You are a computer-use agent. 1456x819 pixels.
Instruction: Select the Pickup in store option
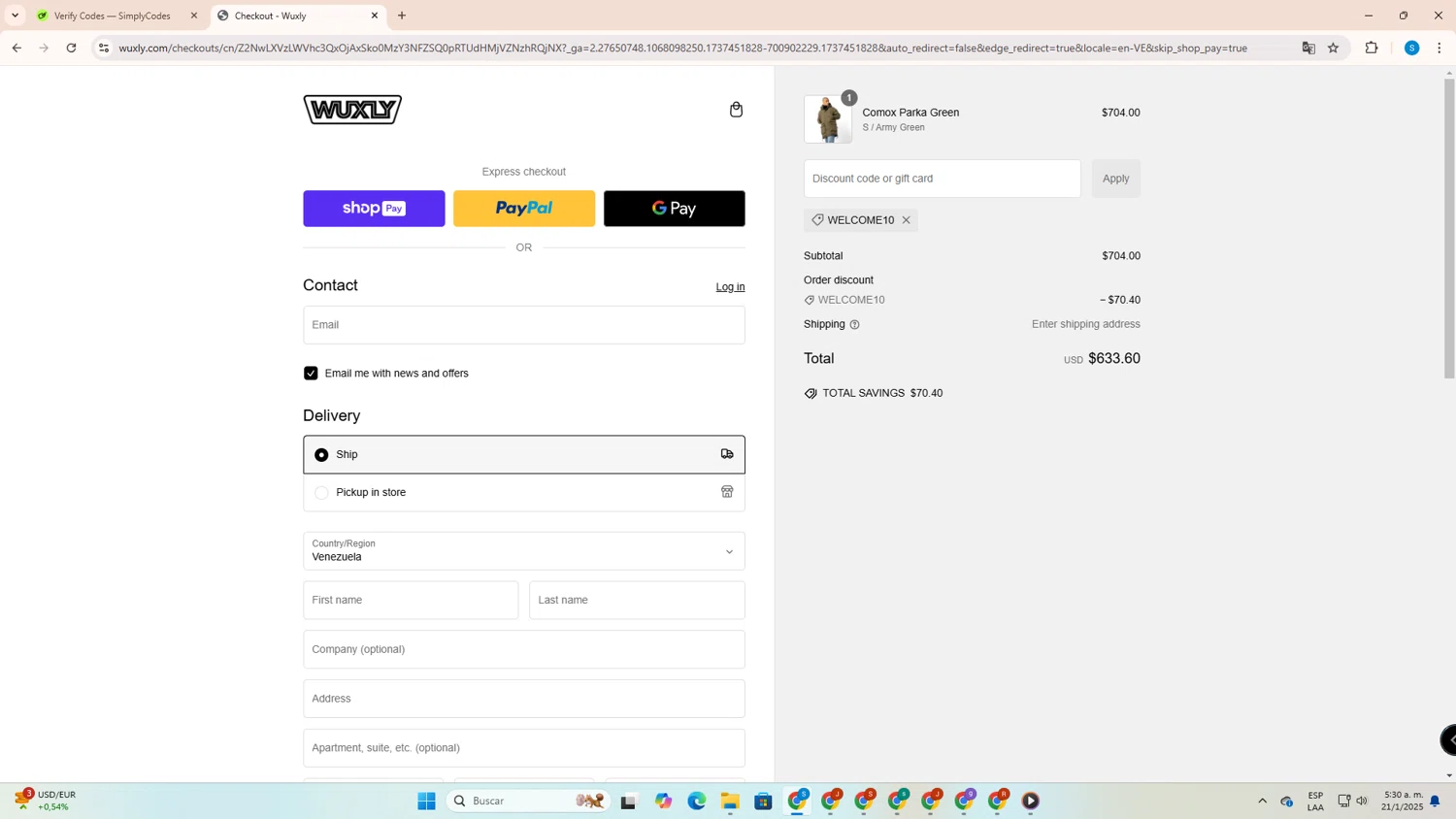(x=524, y=493)
